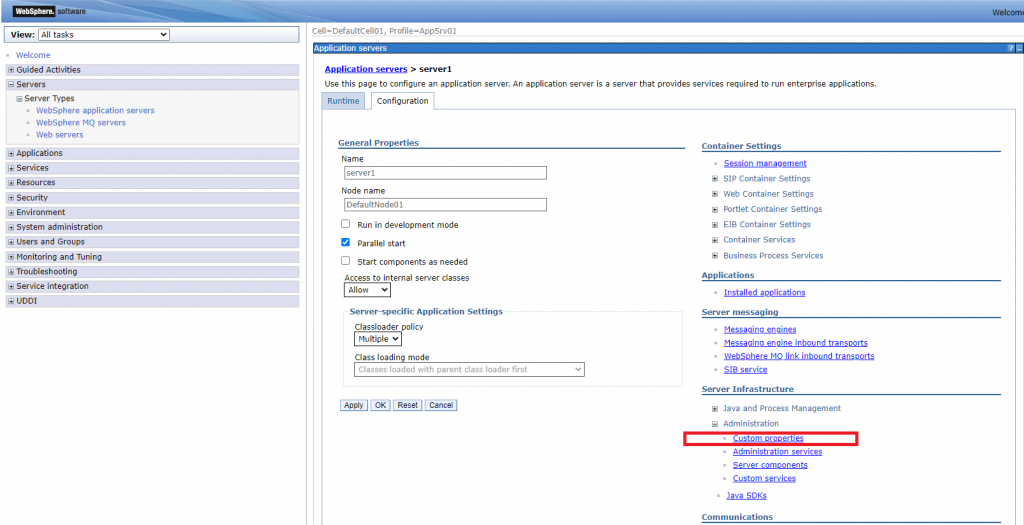
Task: Go back to Application servers breadcrumb
Action: tap(366, 69)
